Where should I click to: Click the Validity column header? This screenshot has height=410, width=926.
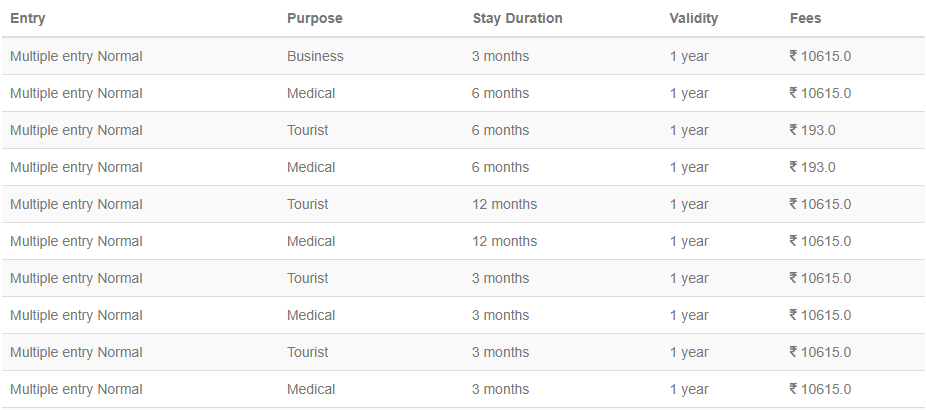693,18
